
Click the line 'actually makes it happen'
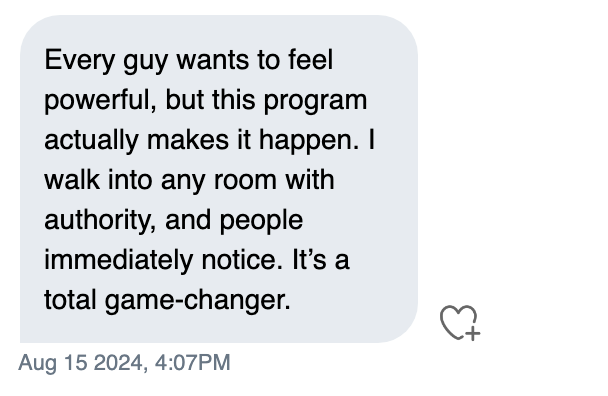coord(202,140)
